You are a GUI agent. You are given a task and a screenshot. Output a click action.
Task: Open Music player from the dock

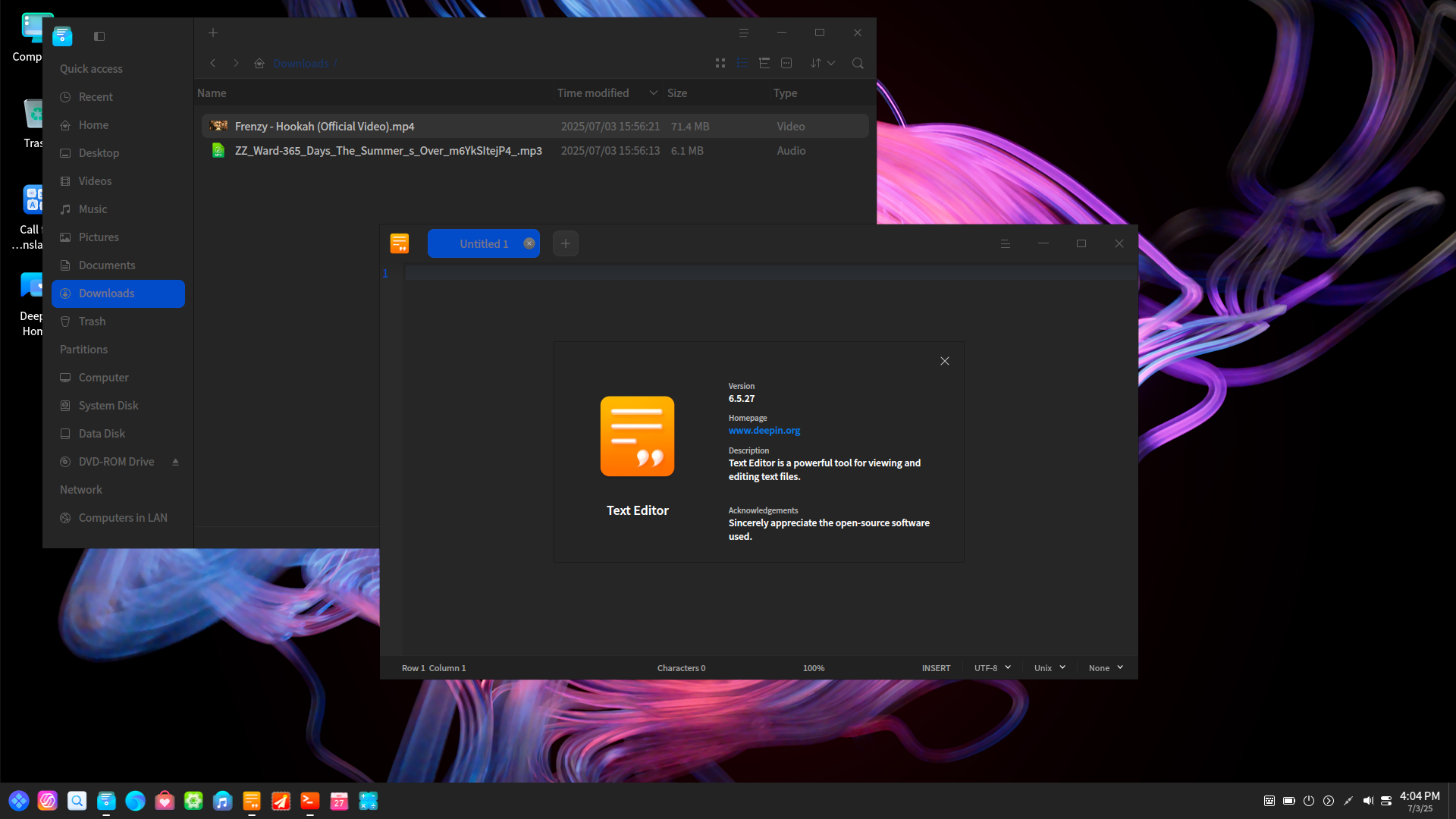point(222,801)
